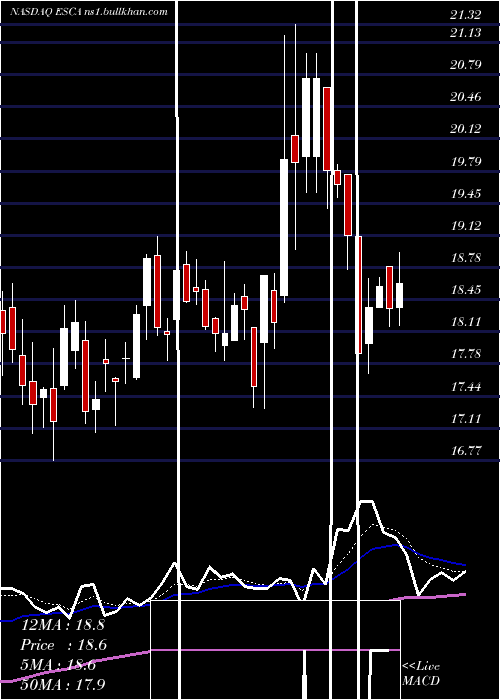Click the 18.78 price axis label
Image resolution: width=500 pixels, height=700 pixels.
(x=466, y=258)
